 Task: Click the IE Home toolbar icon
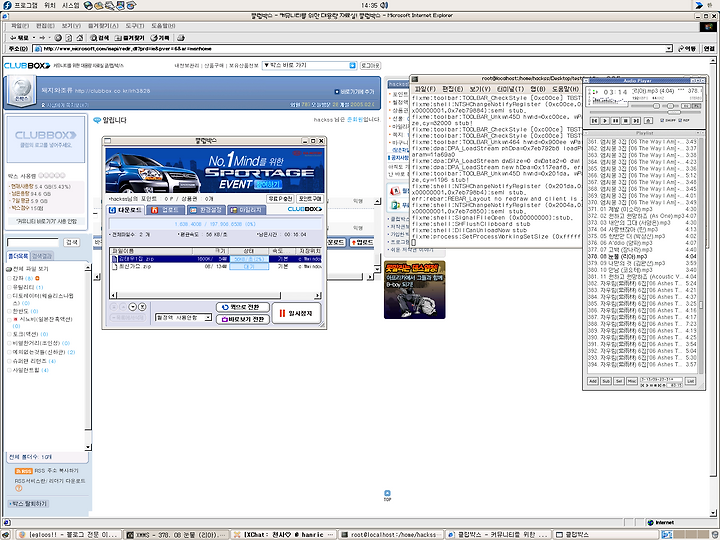click(x=79, y=38)
